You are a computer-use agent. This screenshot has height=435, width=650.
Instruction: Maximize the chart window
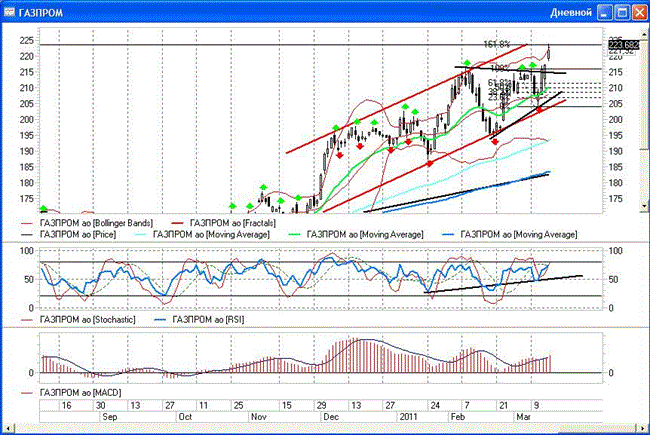pos(620,12)
